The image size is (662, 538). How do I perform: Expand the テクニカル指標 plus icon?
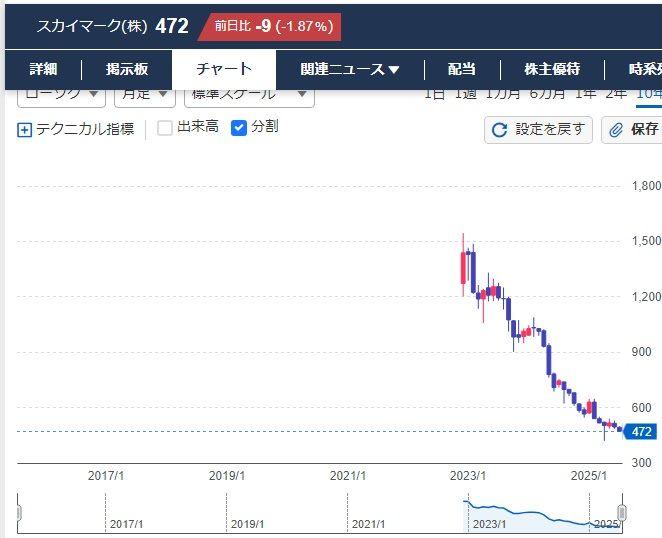(25, 129)
